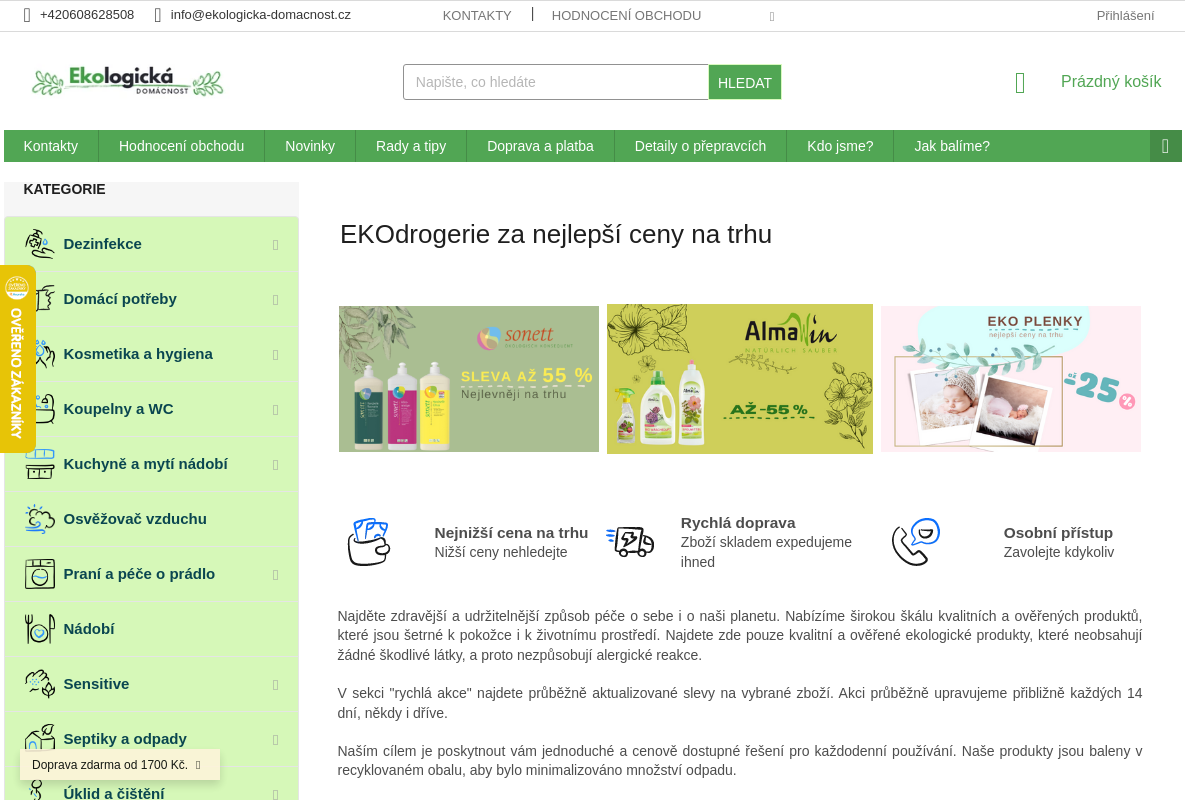
Task: Click the Osobní přístup phone chat icon
Action: click(x=916, y=542)
